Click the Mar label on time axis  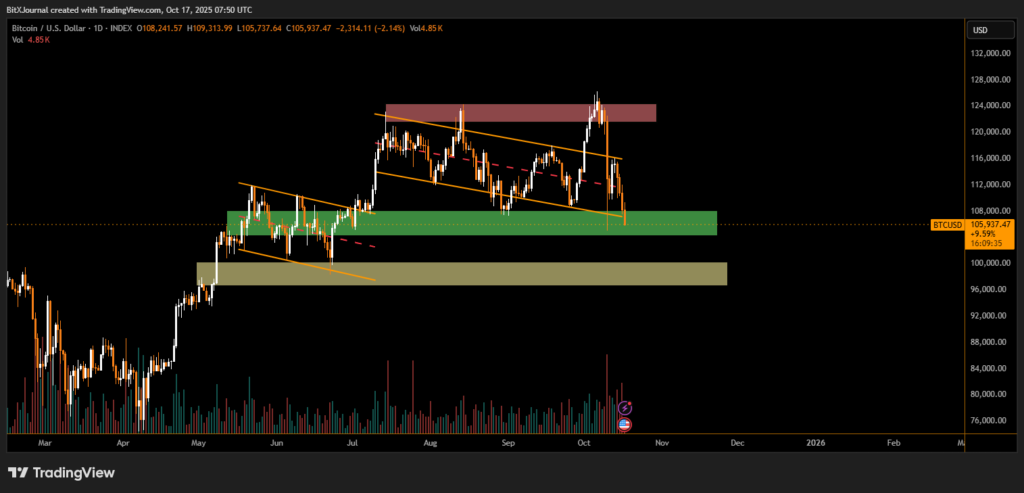coord(43,441)
